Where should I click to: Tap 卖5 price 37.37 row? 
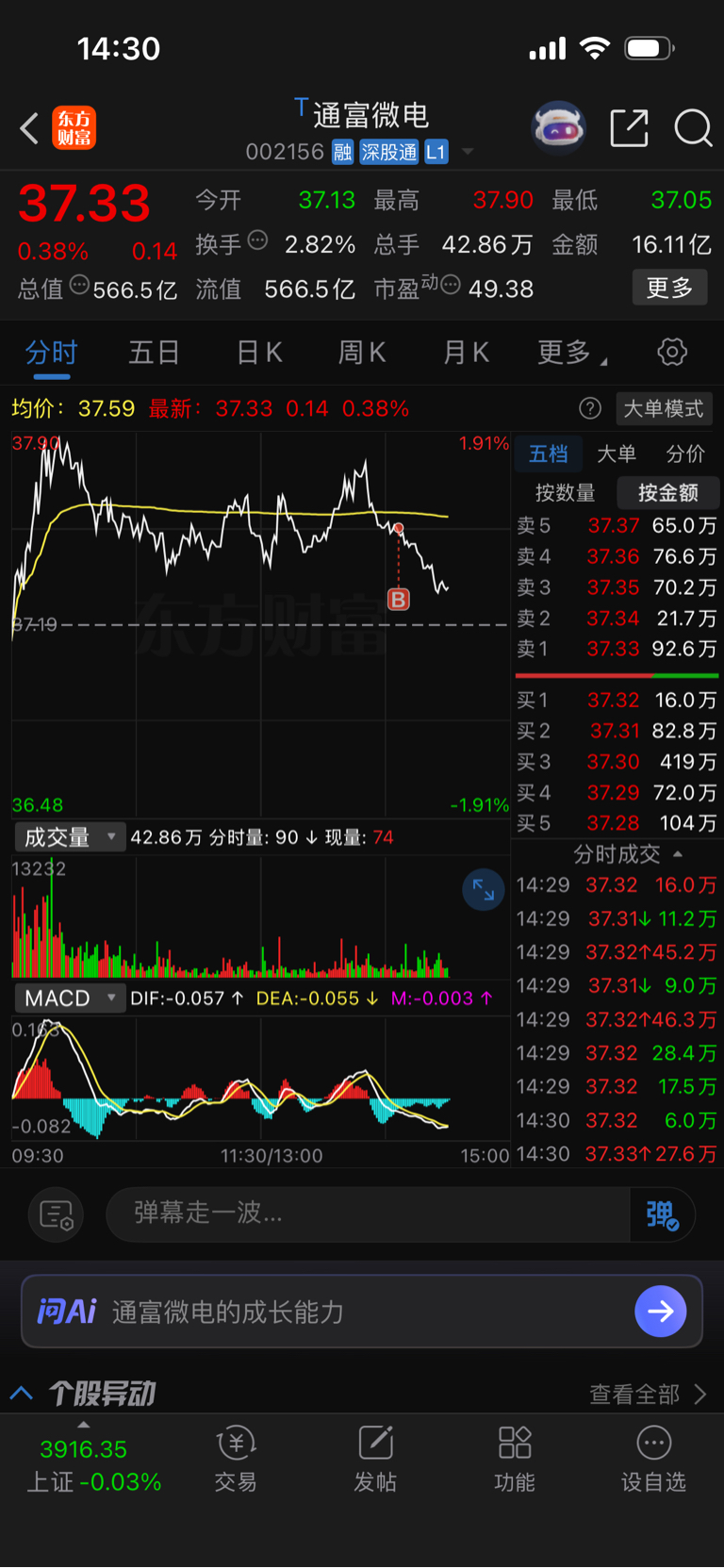[617, 525]
